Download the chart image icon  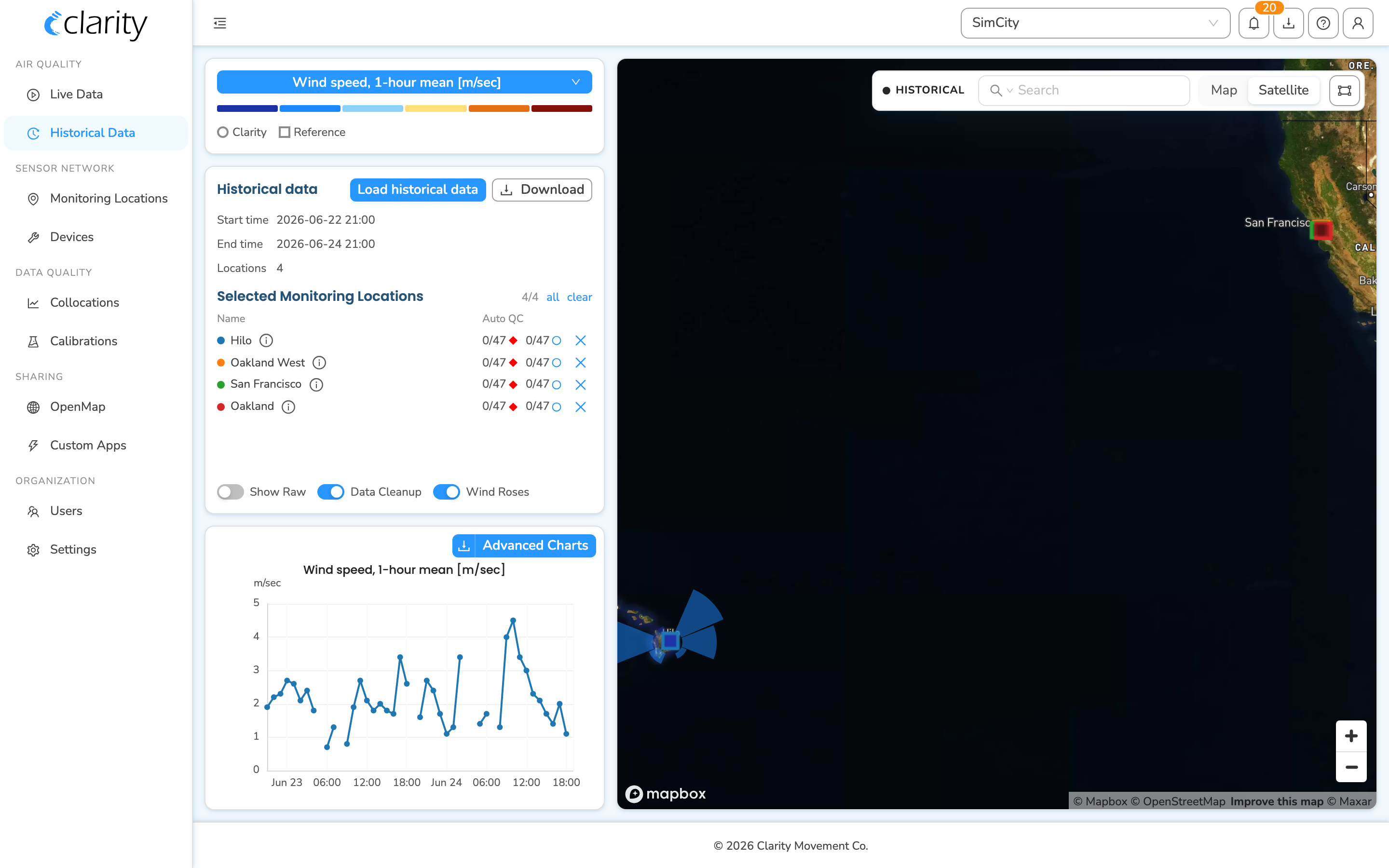click(x=464, y=545)
